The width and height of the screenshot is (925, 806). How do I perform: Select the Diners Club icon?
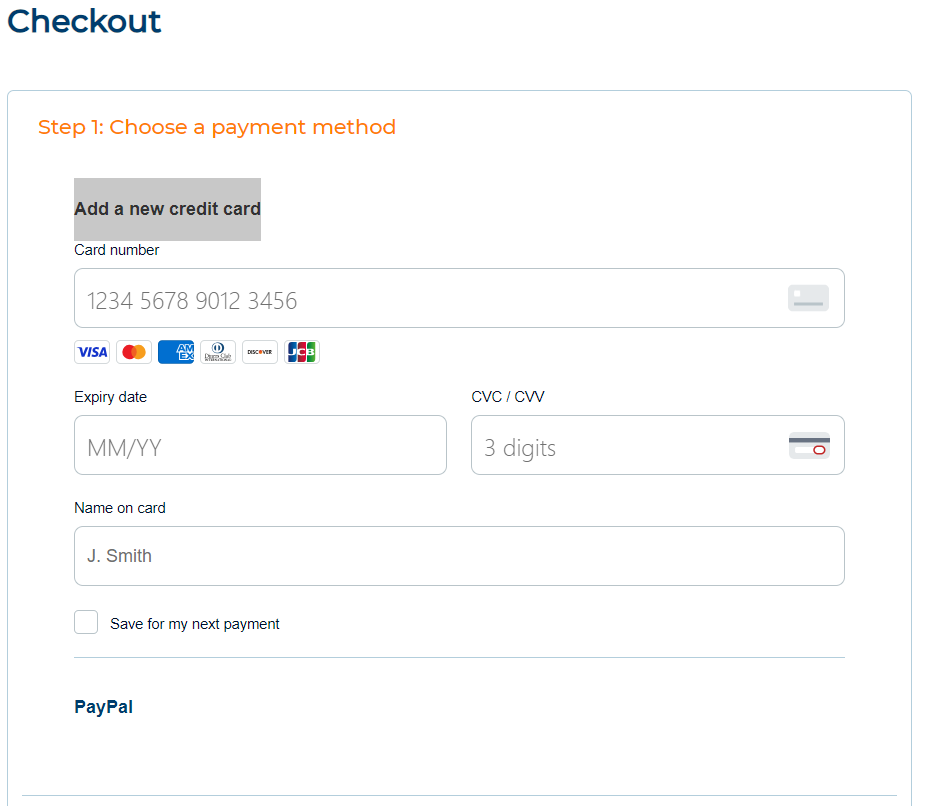coord(217,351)
